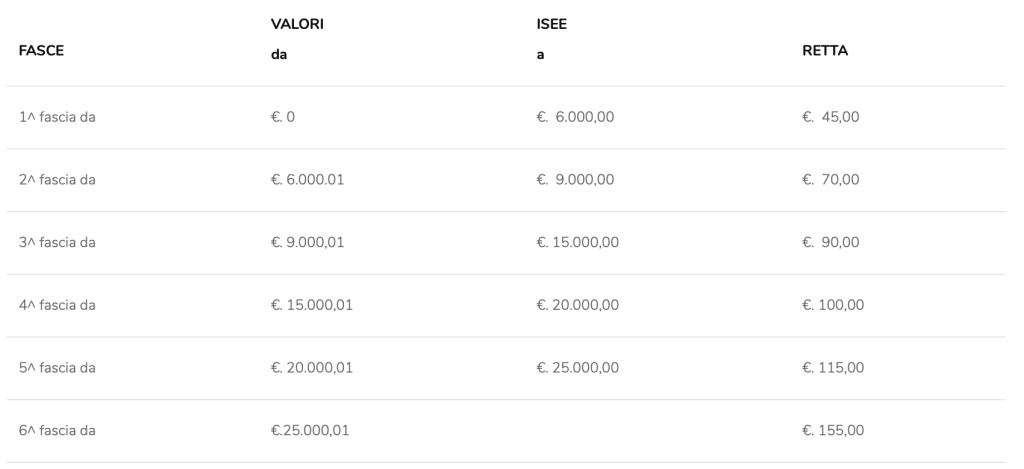This screenshot has width=1024, height=469.
Task: Click the €. 15.000,00 upper limit cell
Action: click(578, 242)
